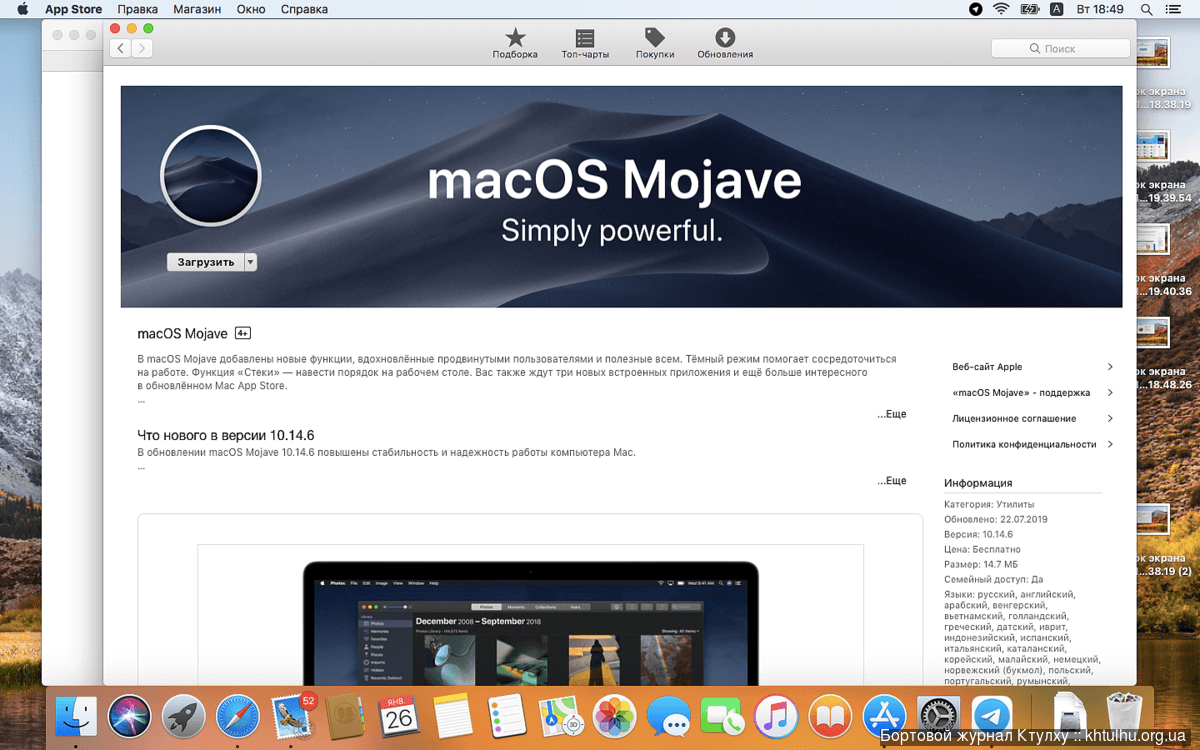Click the App Store Dock icon
The height and width of the screenshot is (750, 1200).
pos(884,717)
